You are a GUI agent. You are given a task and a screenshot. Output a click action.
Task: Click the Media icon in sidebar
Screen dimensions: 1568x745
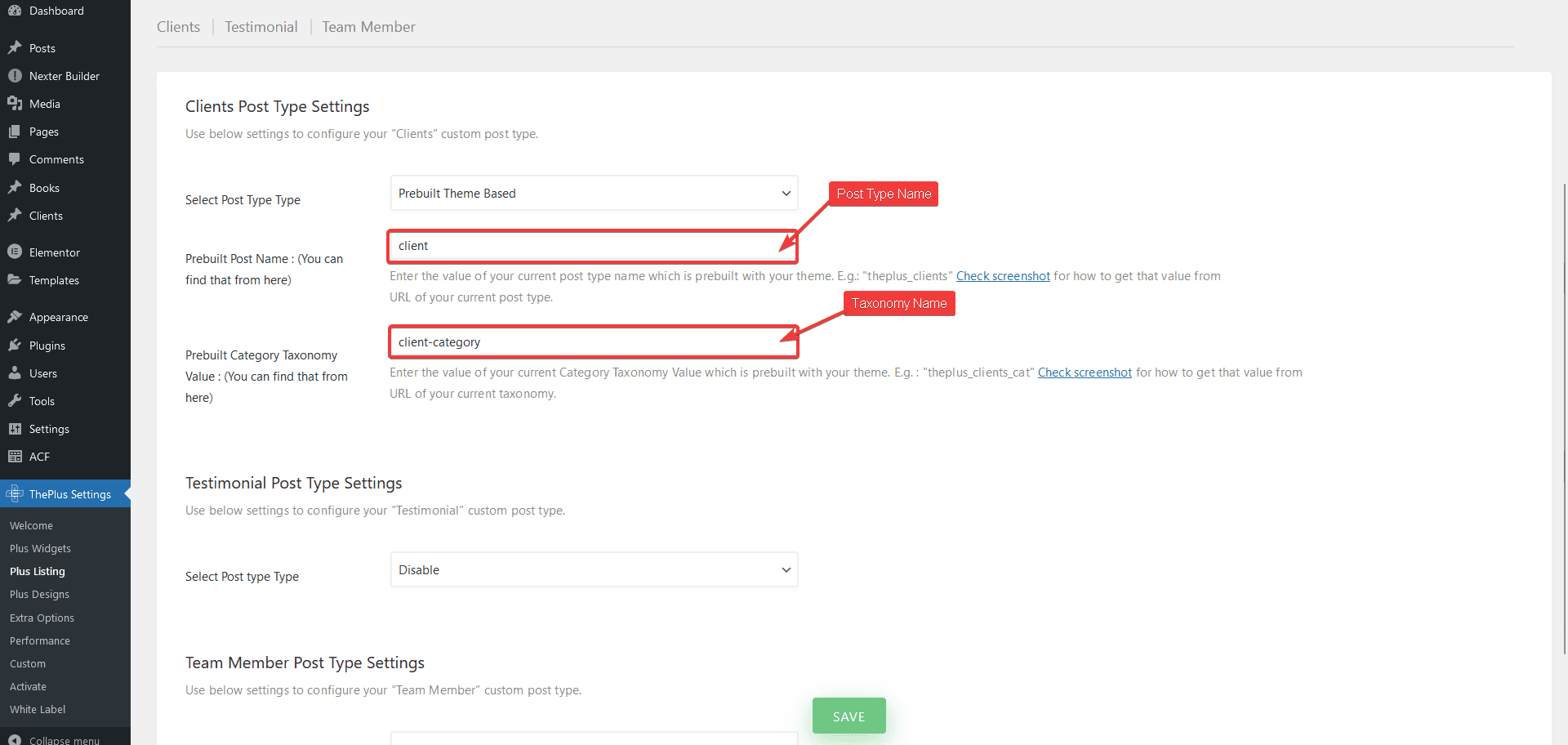(15, 104)
